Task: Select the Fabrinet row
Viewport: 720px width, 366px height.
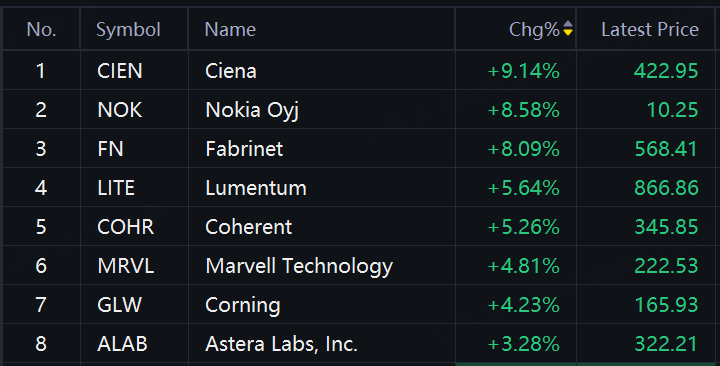Action: pyautogui.click(x=358, y=149)
